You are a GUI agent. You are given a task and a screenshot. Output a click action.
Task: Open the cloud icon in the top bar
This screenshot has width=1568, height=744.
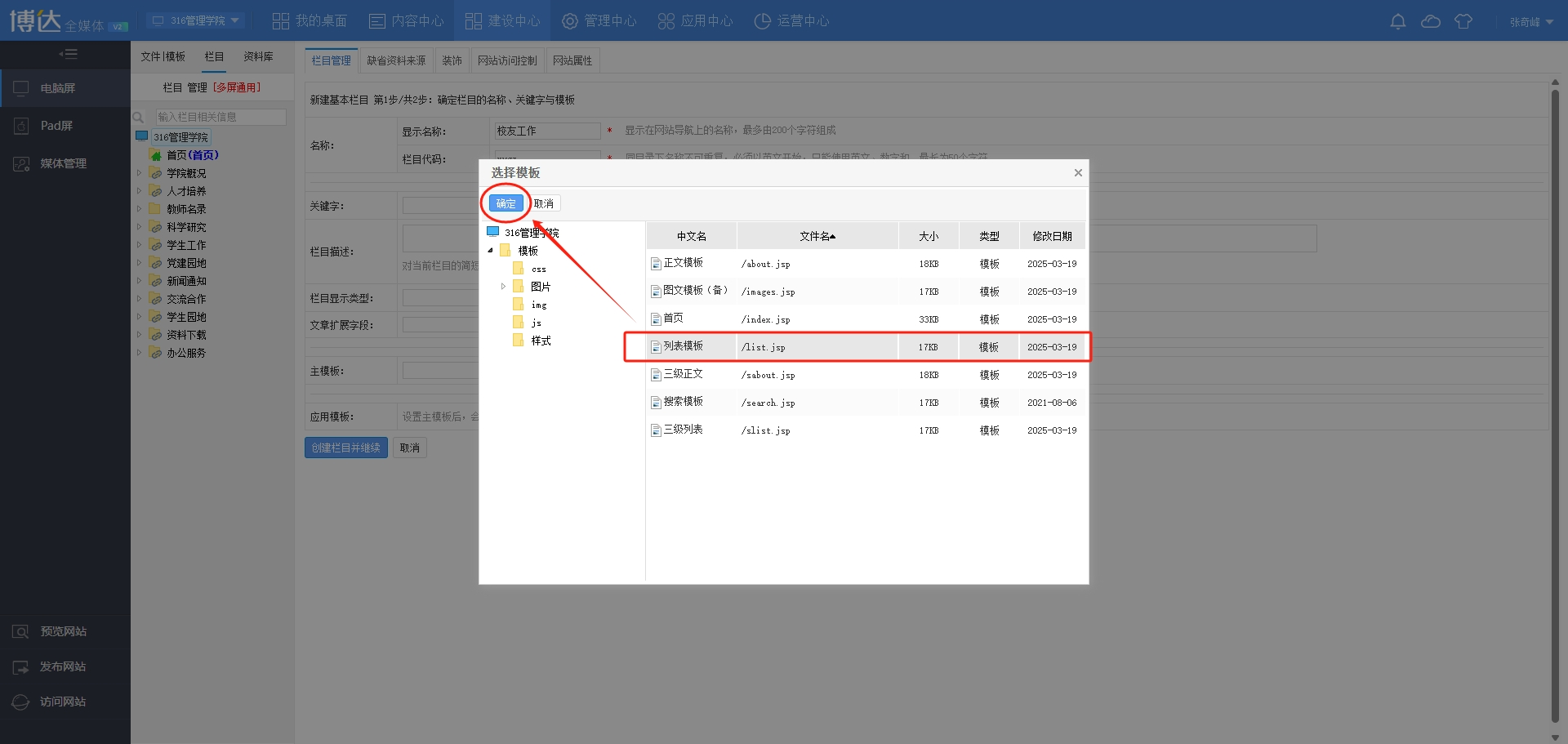point(1431,21)
